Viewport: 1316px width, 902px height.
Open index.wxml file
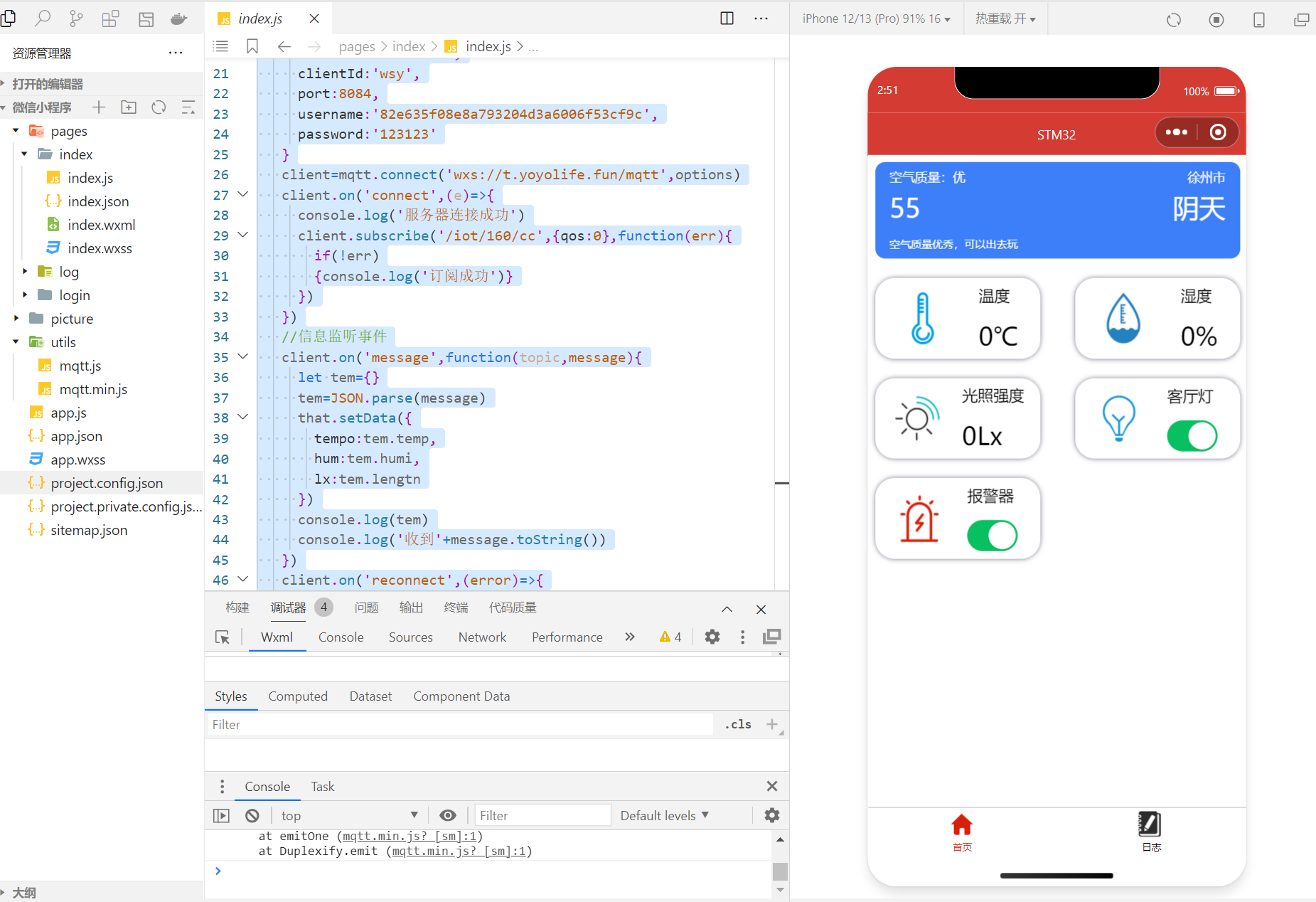click(102, 225)
